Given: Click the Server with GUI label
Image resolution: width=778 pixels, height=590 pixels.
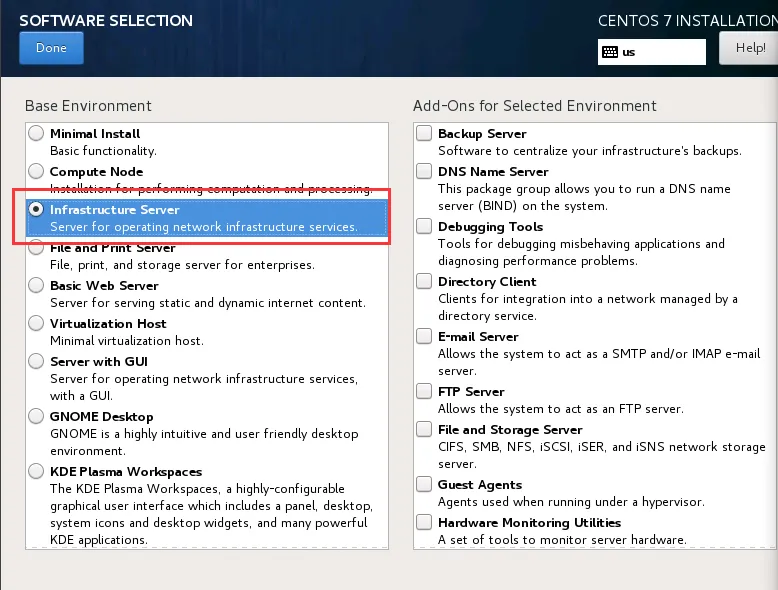Looking at the screenshot, I should point(99,362).
